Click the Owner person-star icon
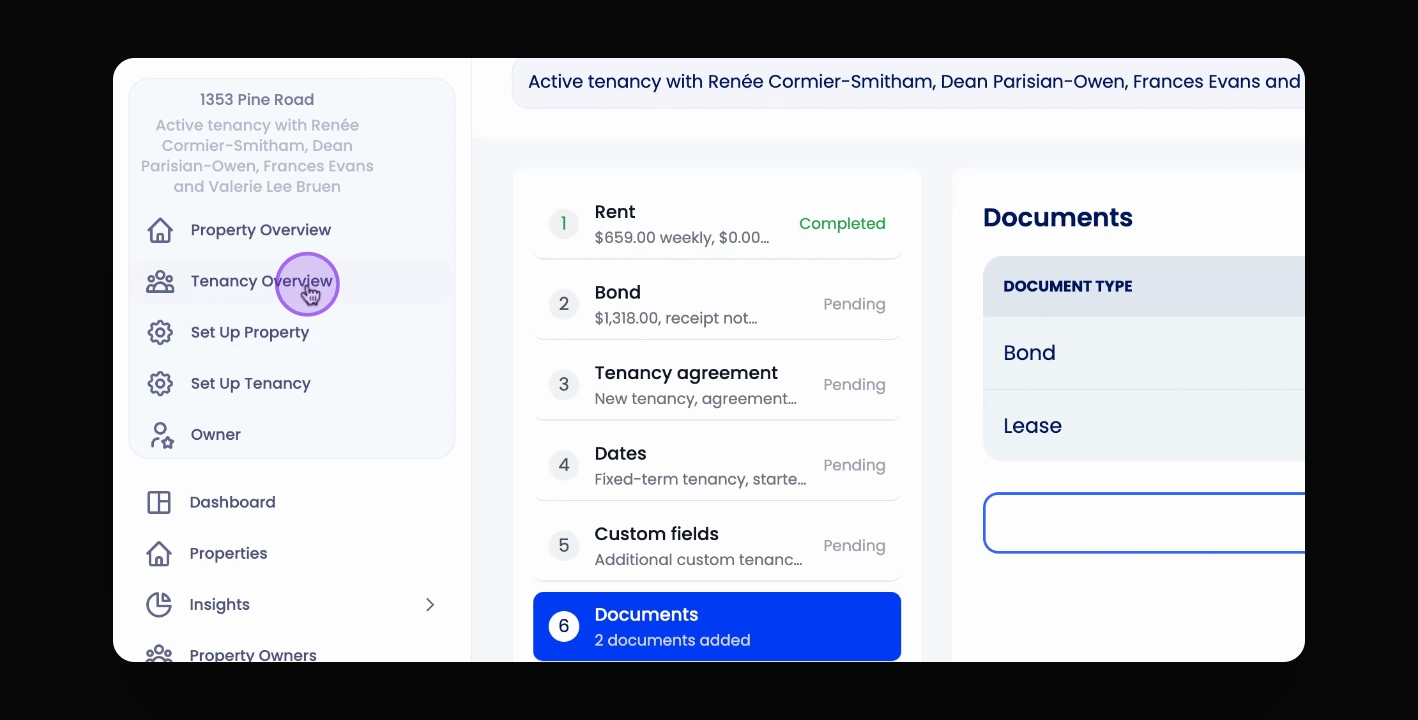Screen dimensions: 1418x720 161,435
